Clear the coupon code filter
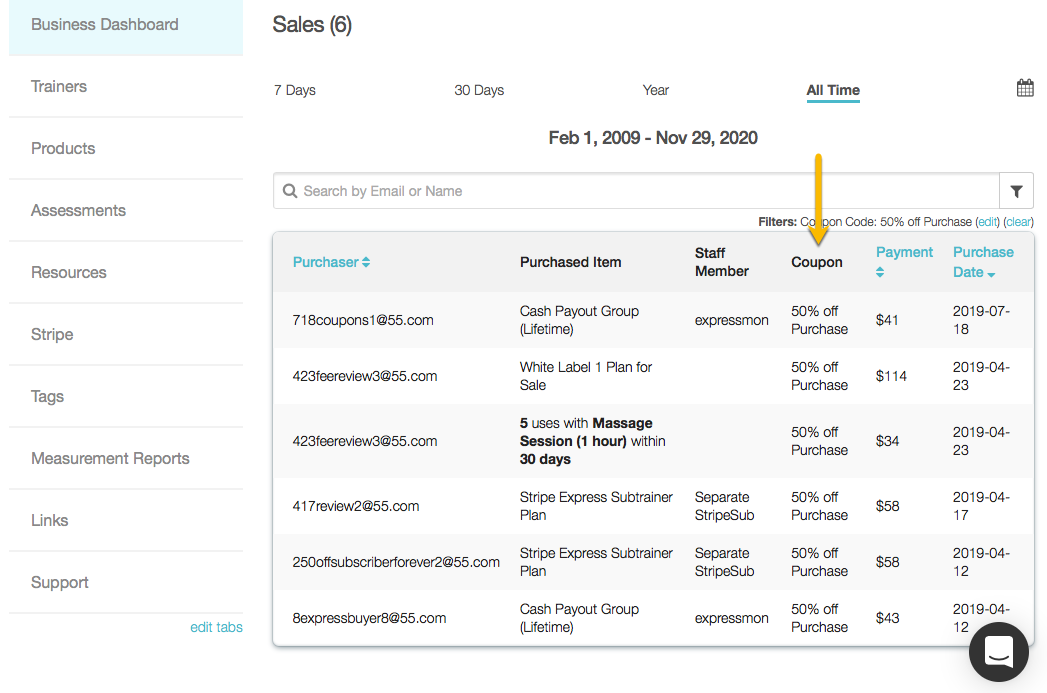The image size is (1047, 693). [1018, 222]
